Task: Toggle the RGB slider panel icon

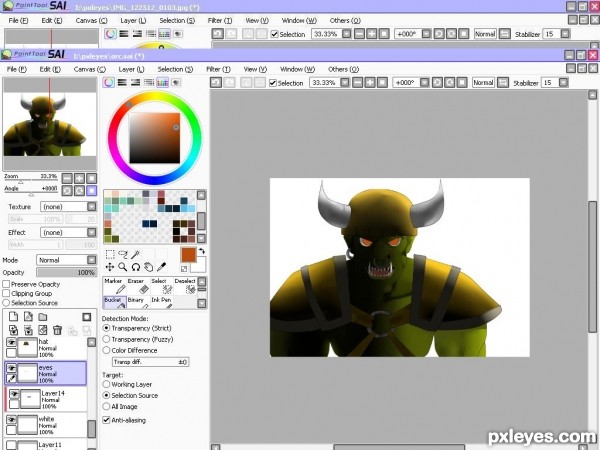Action: 122,82
